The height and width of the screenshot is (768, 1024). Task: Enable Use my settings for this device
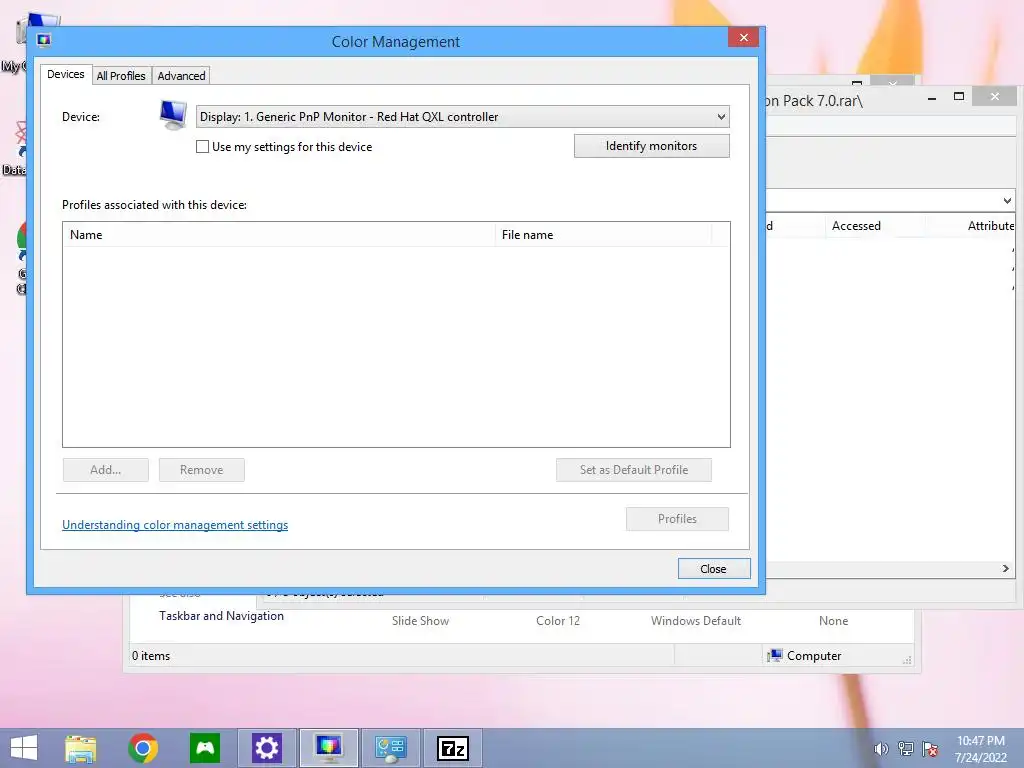(x=202, y=147)
